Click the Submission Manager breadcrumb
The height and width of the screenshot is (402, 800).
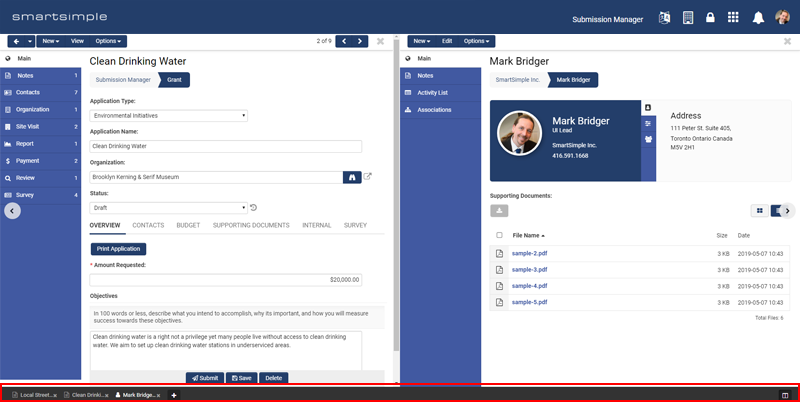point(123,80)
